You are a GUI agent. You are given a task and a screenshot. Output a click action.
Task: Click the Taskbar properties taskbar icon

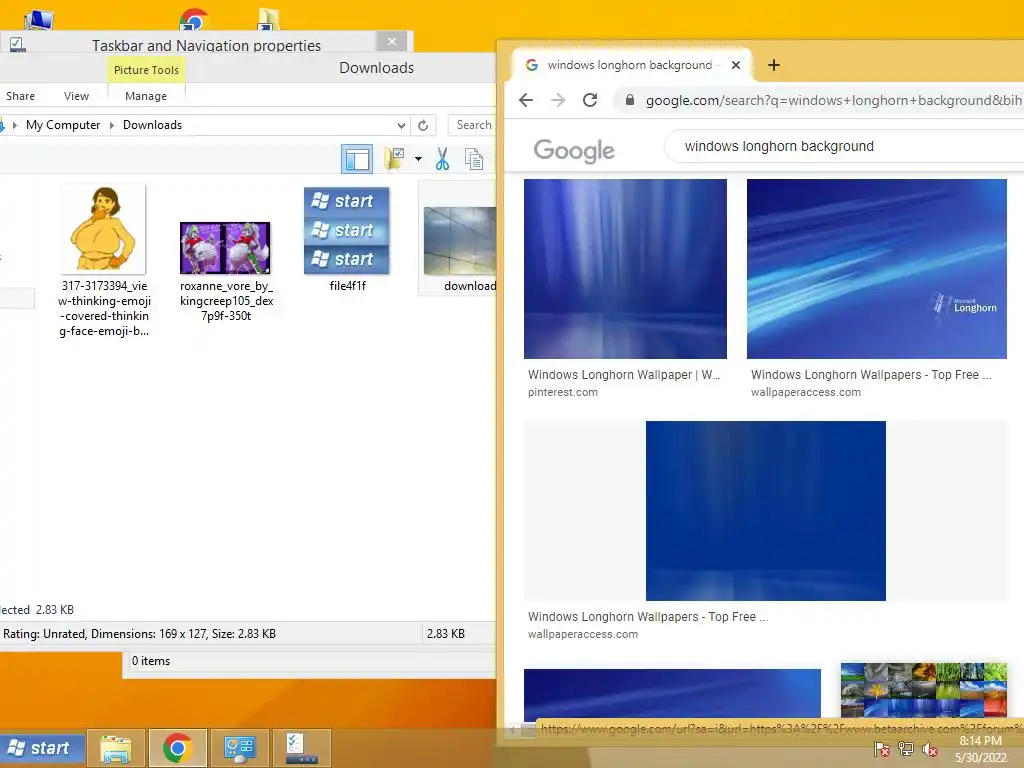pyautogui.click(x=301, y=748)
